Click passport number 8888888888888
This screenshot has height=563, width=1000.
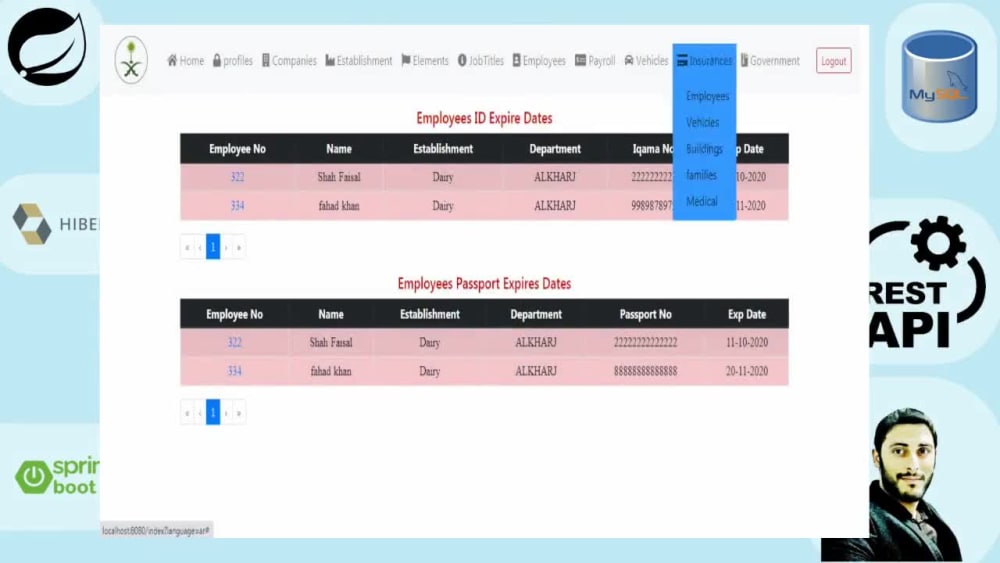645,371
